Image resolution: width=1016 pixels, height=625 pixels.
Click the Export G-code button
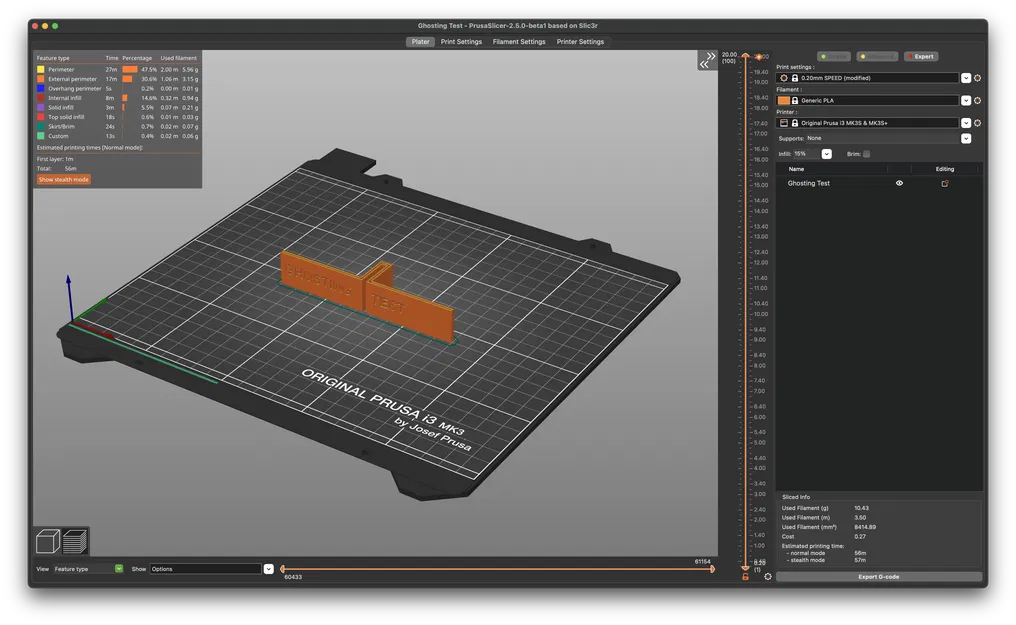(879, 577)
